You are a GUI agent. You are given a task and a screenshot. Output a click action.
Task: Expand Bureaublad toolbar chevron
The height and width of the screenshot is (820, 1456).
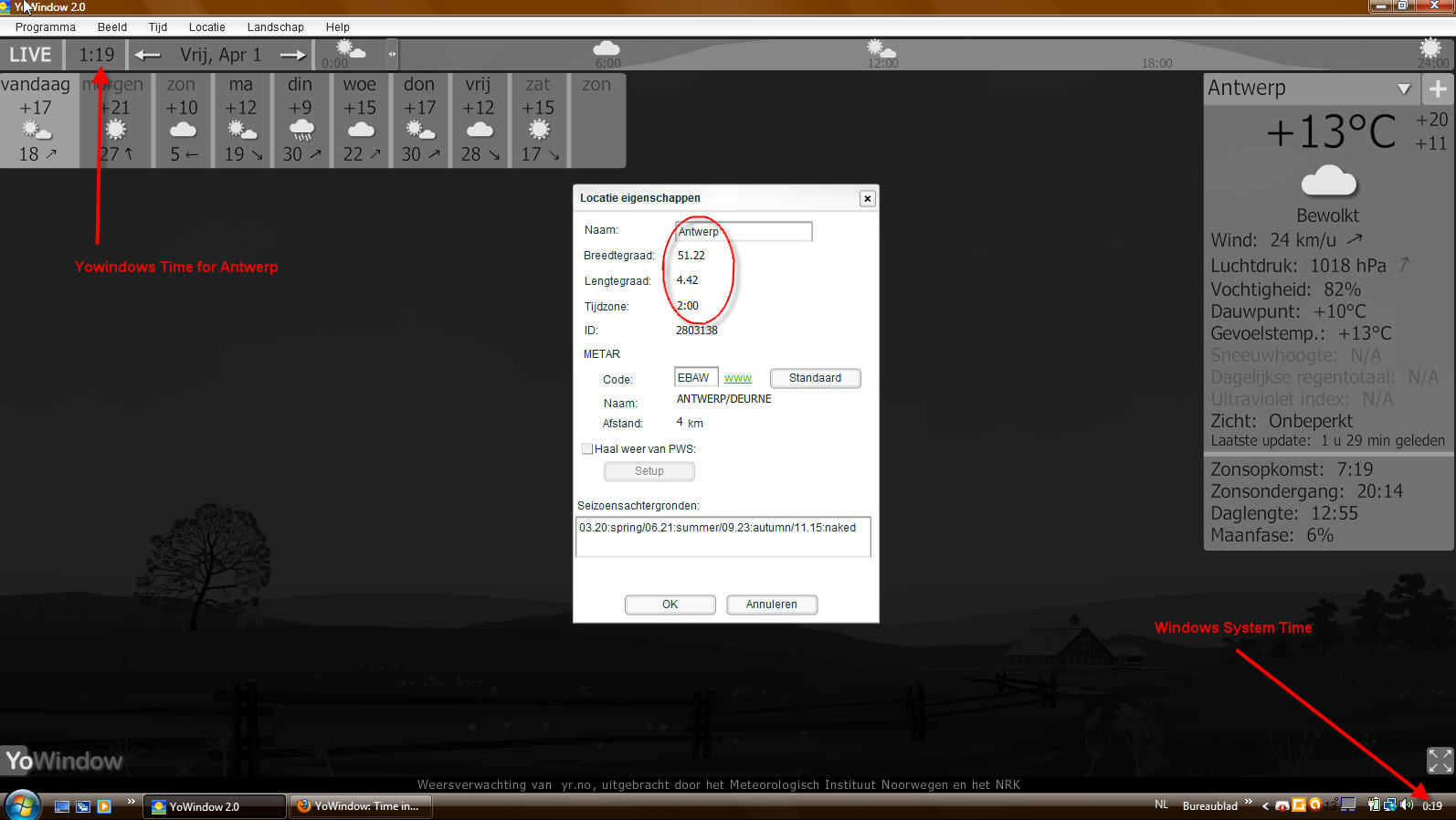1248,802
